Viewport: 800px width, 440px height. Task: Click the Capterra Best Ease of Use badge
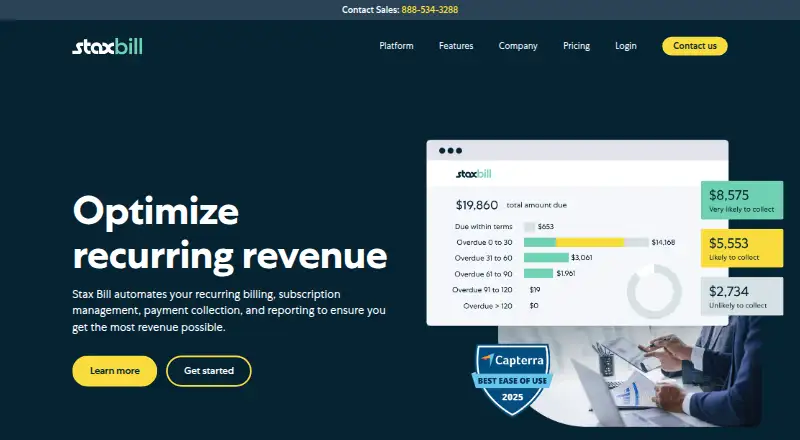pyautogui.click(x=512, y=379)
